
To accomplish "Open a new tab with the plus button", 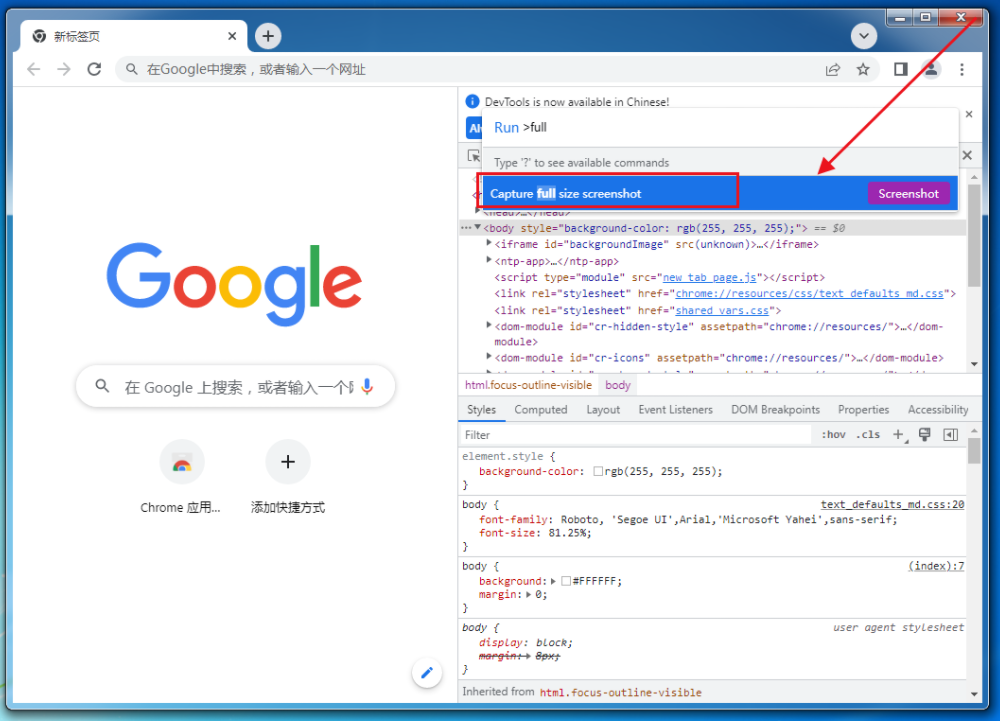I will pyautogui.click(x=268, y=36).
